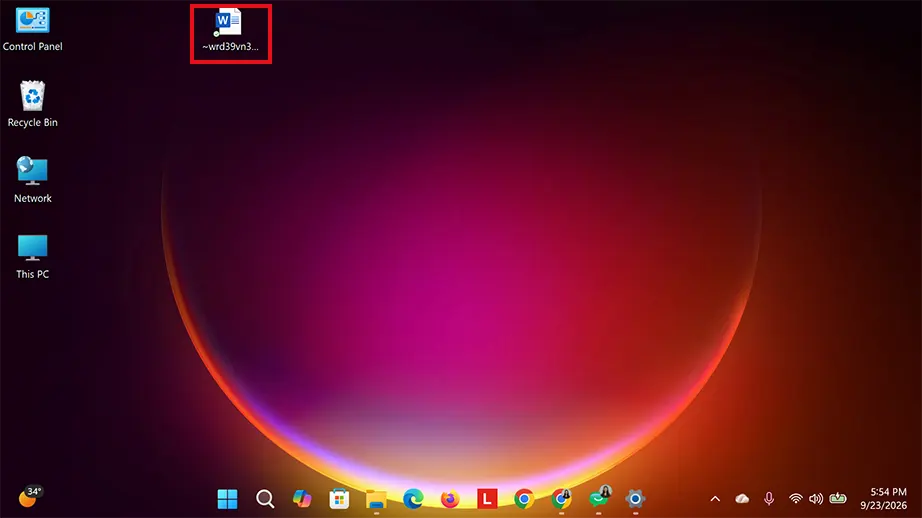Launch Firefox from the taskbar
This screenshot has width=922, height=518.
click(x=450, y=499)
